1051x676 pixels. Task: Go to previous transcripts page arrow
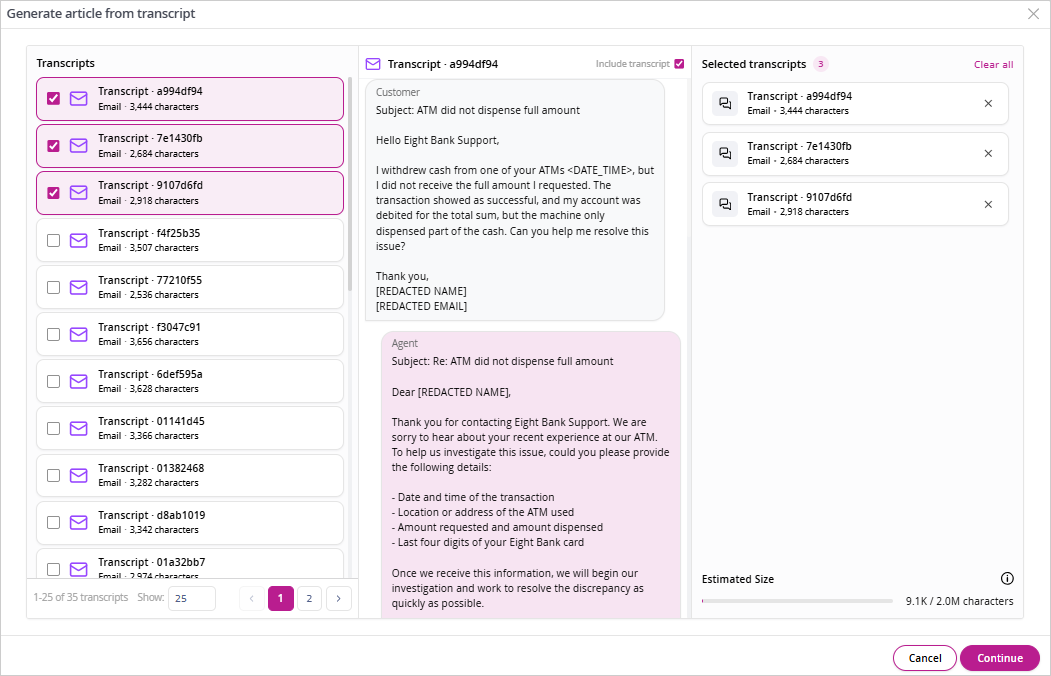pyautogui.click(x=251, y=598)
